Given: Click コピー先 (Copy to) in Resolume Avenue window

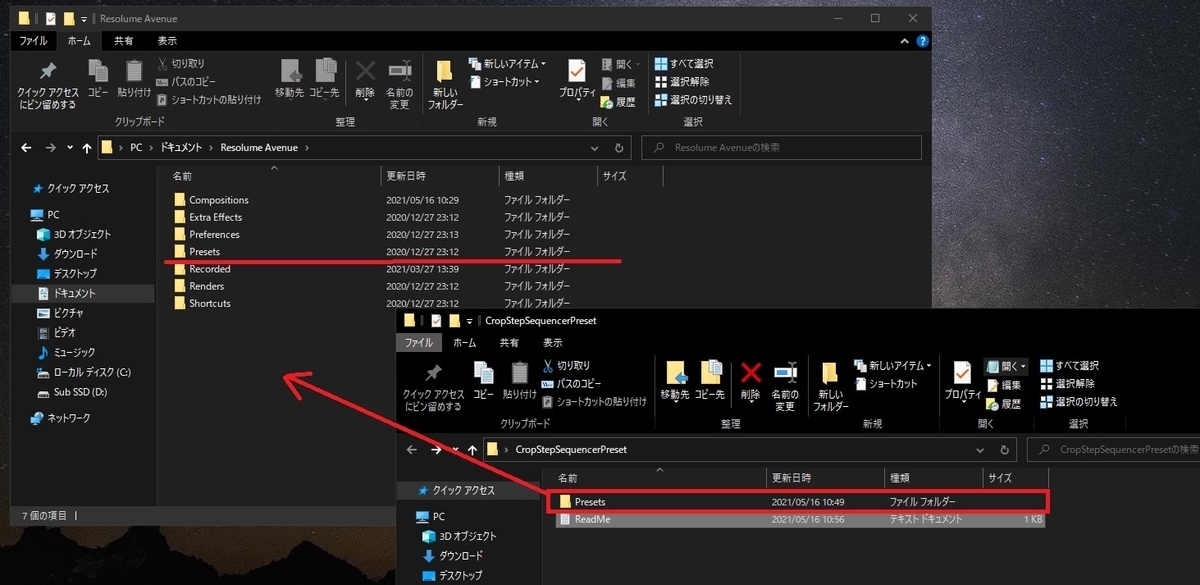Looking at the screenshot, I should click(x=325, y=79).
